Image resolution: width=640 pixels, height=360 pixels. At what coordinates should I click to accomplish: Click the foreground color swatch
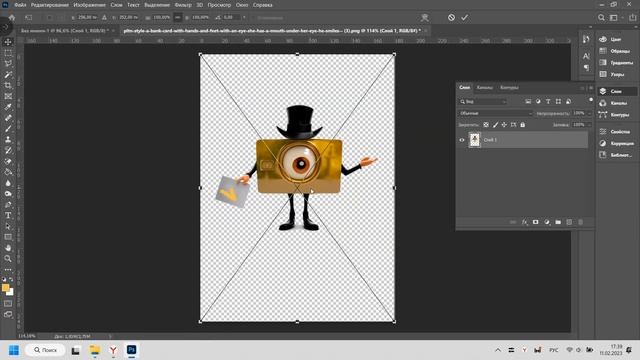point(5,288)
